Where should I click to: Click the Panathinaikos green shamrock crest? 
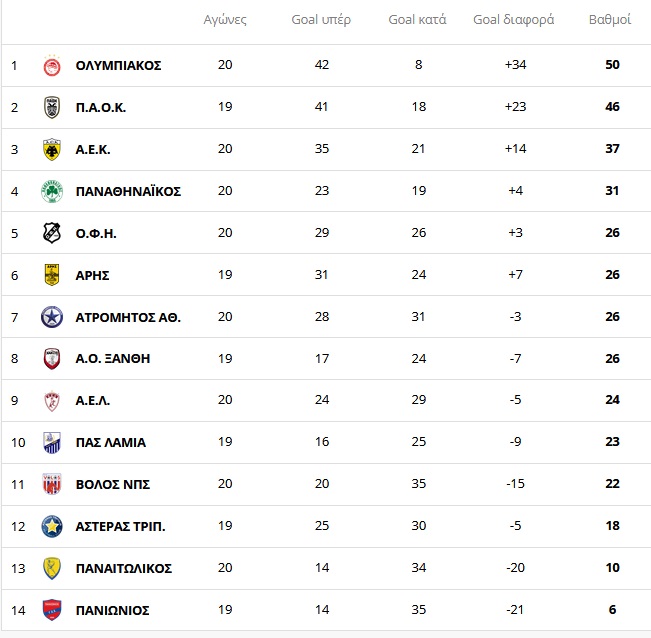[x=52, y=191]
